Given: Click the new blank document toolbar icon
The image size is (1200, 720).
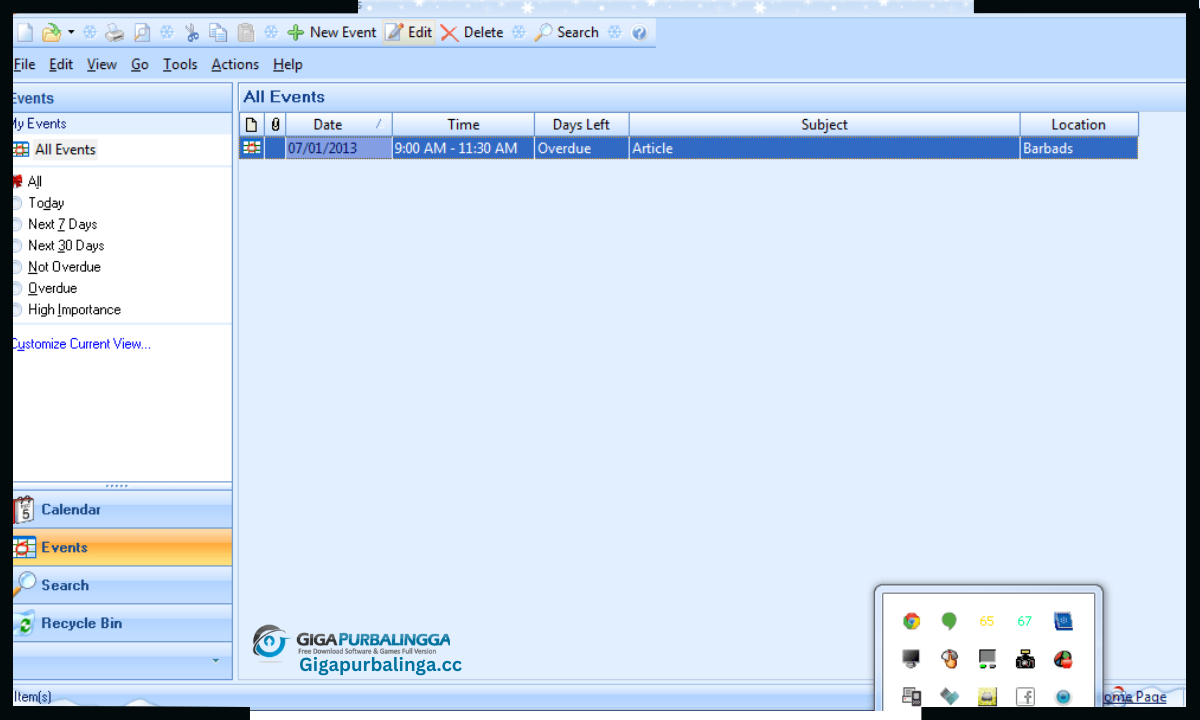Looking at the screenshot, I should 24,32.
